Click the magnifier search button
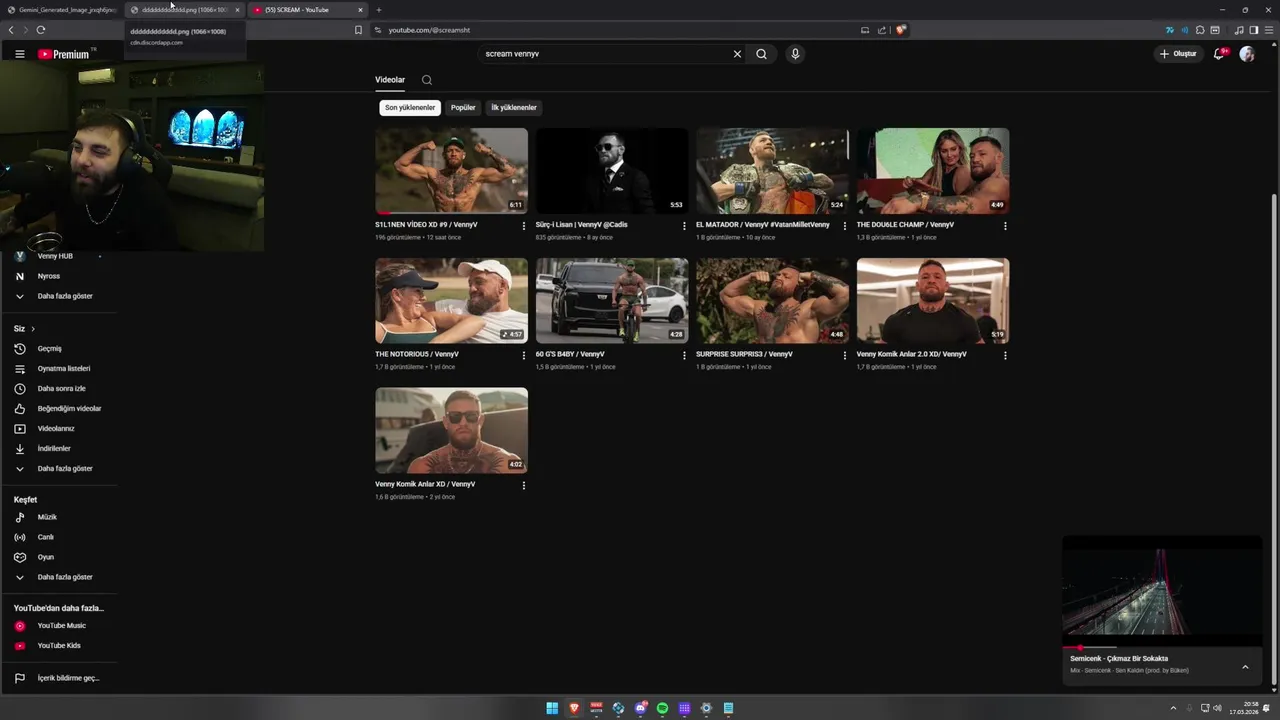Screen dimensions: 1280x720 click(761, 54)
